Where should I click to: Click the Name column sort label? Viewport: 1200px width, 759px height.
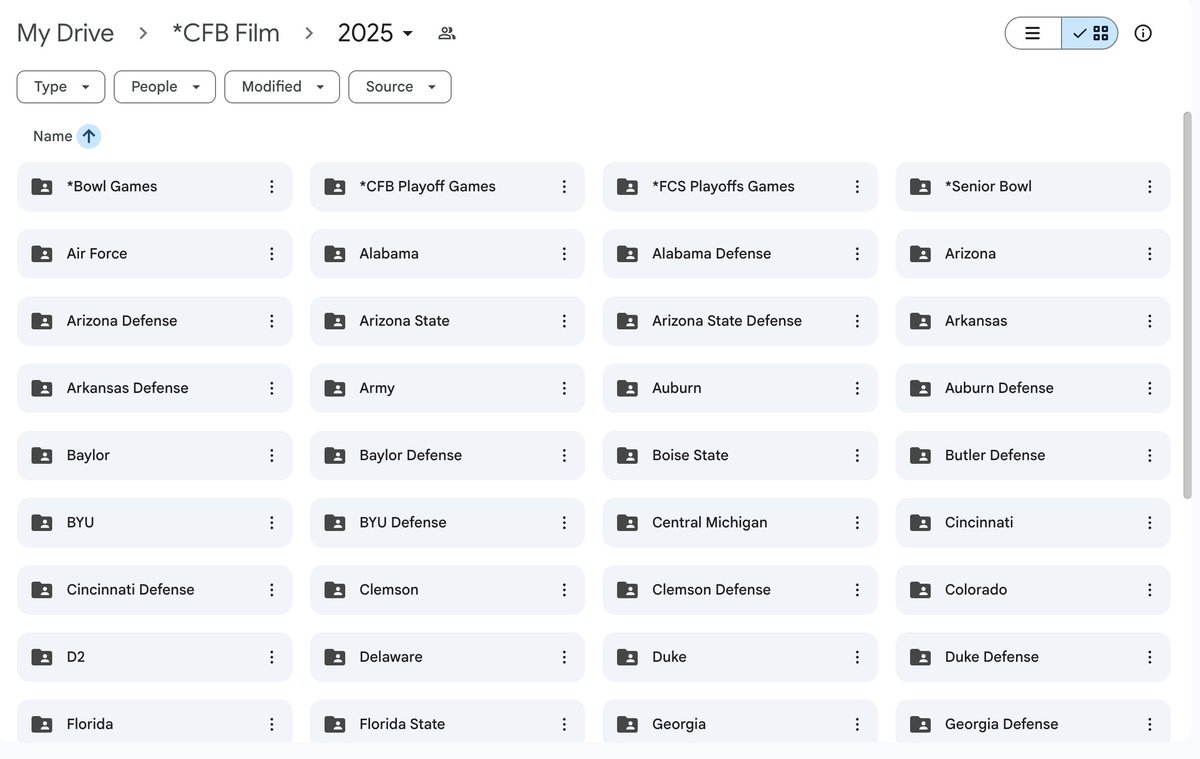click(x=52, y=136)
